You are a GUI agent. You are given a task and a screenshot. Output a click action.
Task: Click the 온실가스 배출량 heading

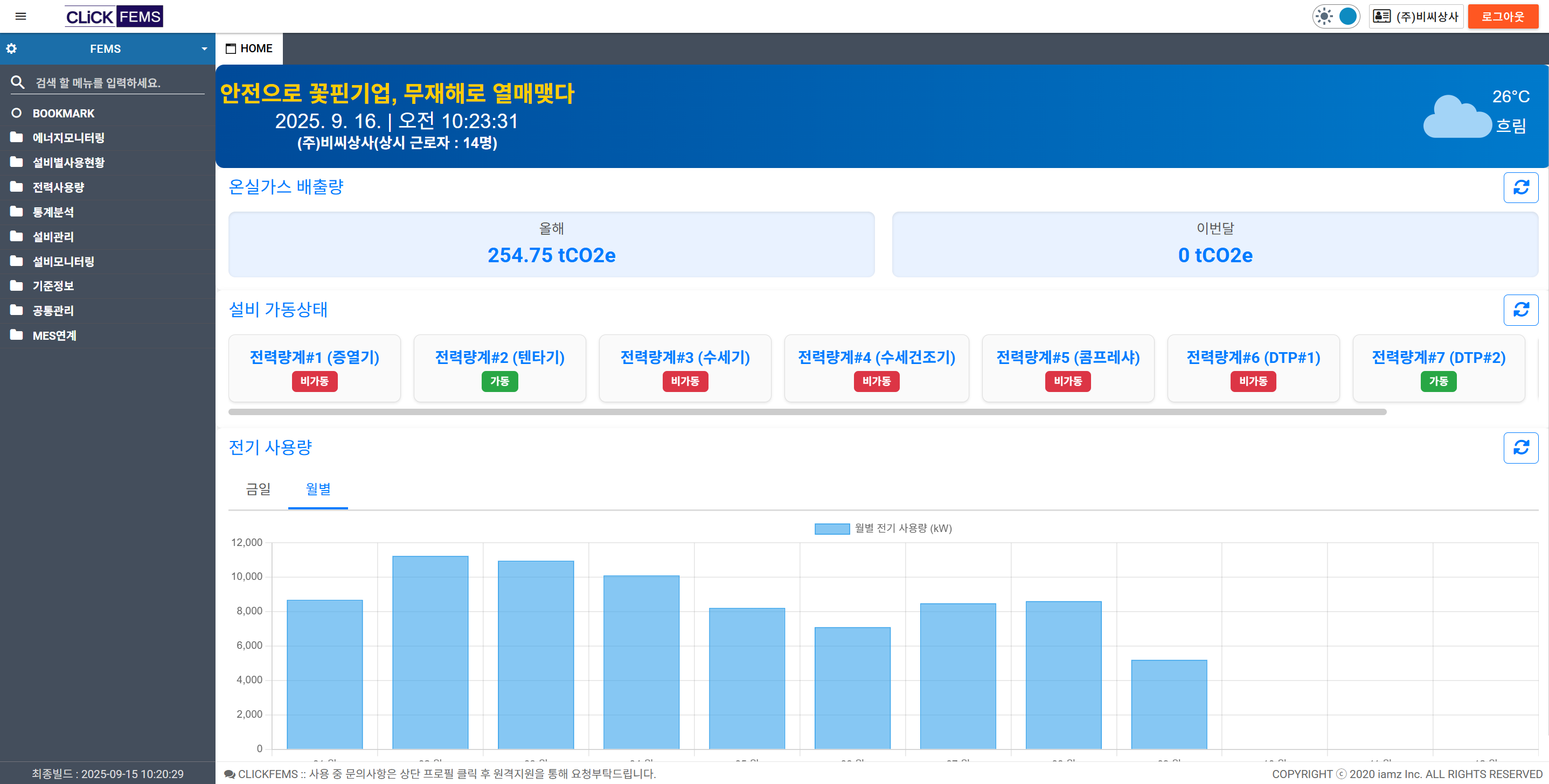click(286, 187)
